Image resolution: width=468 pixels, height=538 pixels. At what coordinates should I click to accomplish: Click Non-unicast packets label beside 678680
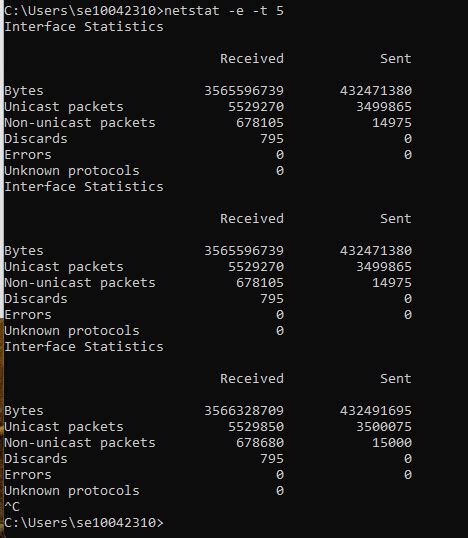pos(80,443)
